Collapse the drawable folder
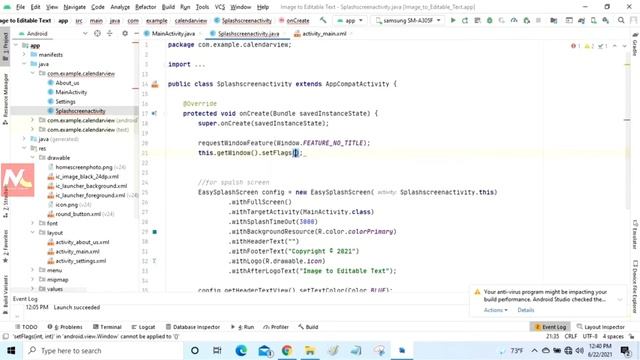The image size is (640, 360). pyautogui.click(x=33, y=158)
